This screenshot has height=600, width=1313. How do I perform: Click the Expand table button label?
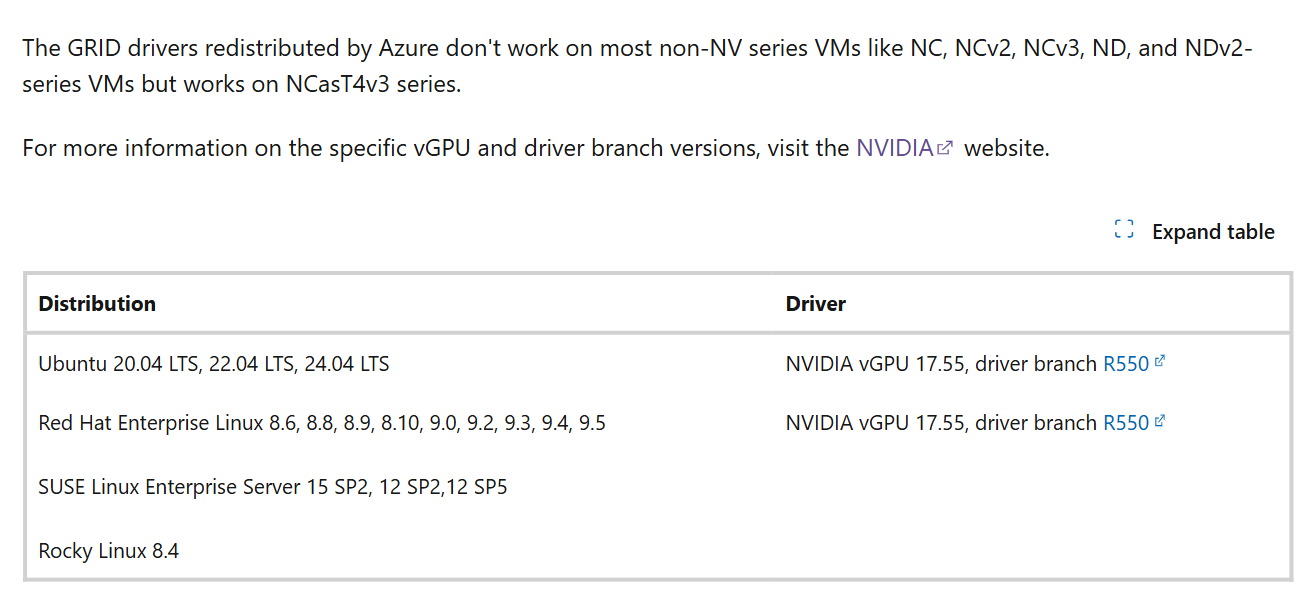[x=1213, y=232]
